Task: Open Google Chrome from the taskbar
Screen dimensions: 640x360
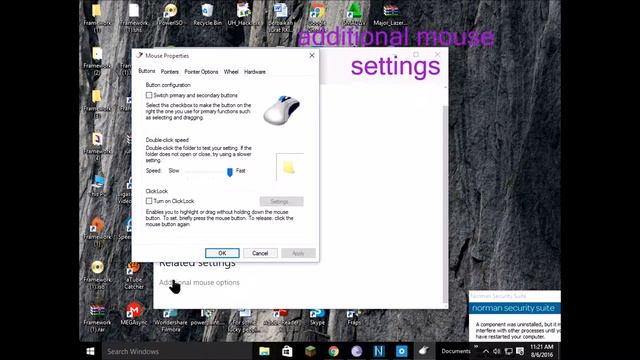Action: [x=333, y=351]
